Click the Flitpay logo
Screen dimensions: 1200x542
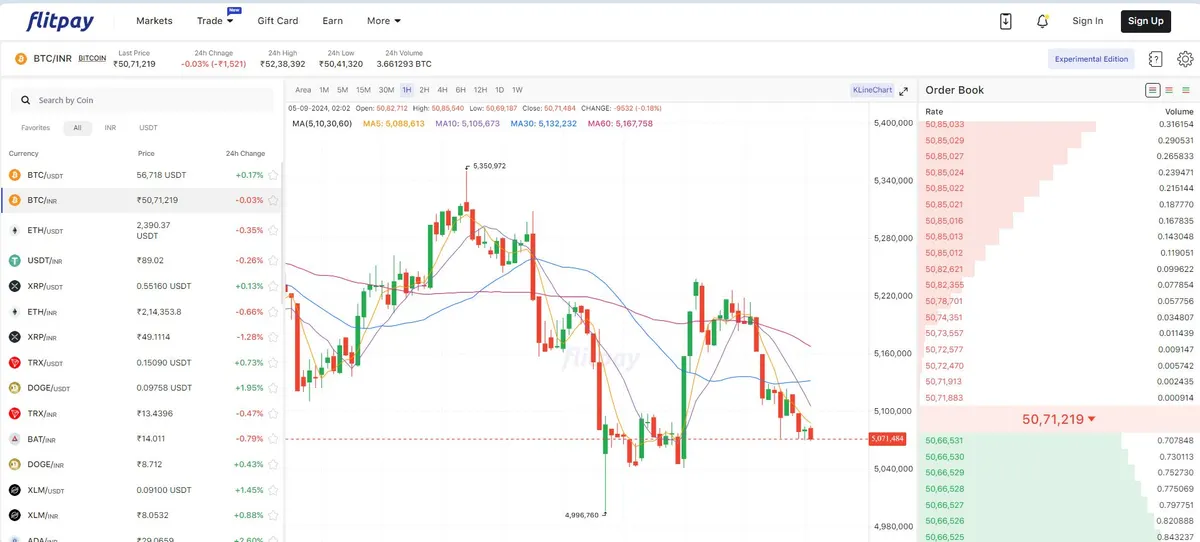61,20
